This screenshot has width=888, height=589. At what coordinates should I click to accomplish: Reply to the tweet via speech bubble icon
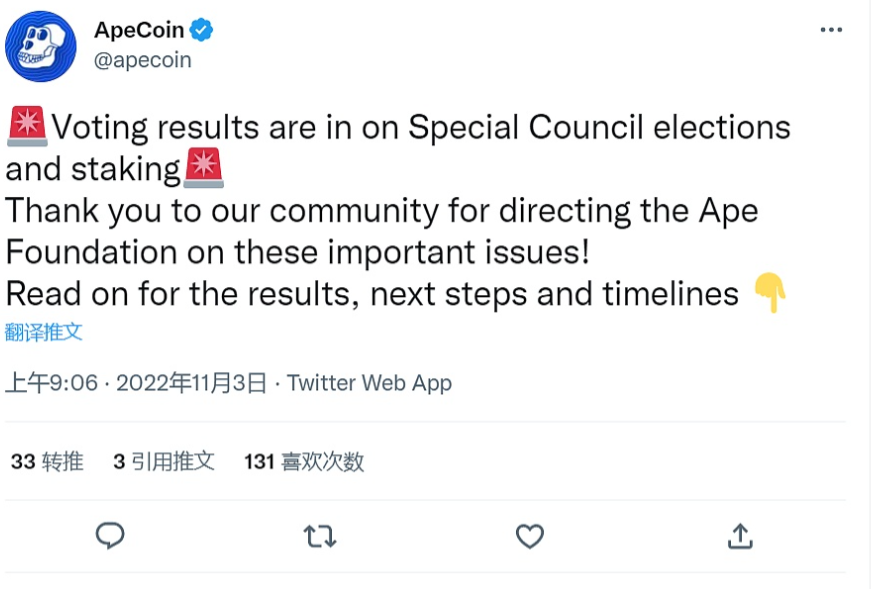point(110,536)
